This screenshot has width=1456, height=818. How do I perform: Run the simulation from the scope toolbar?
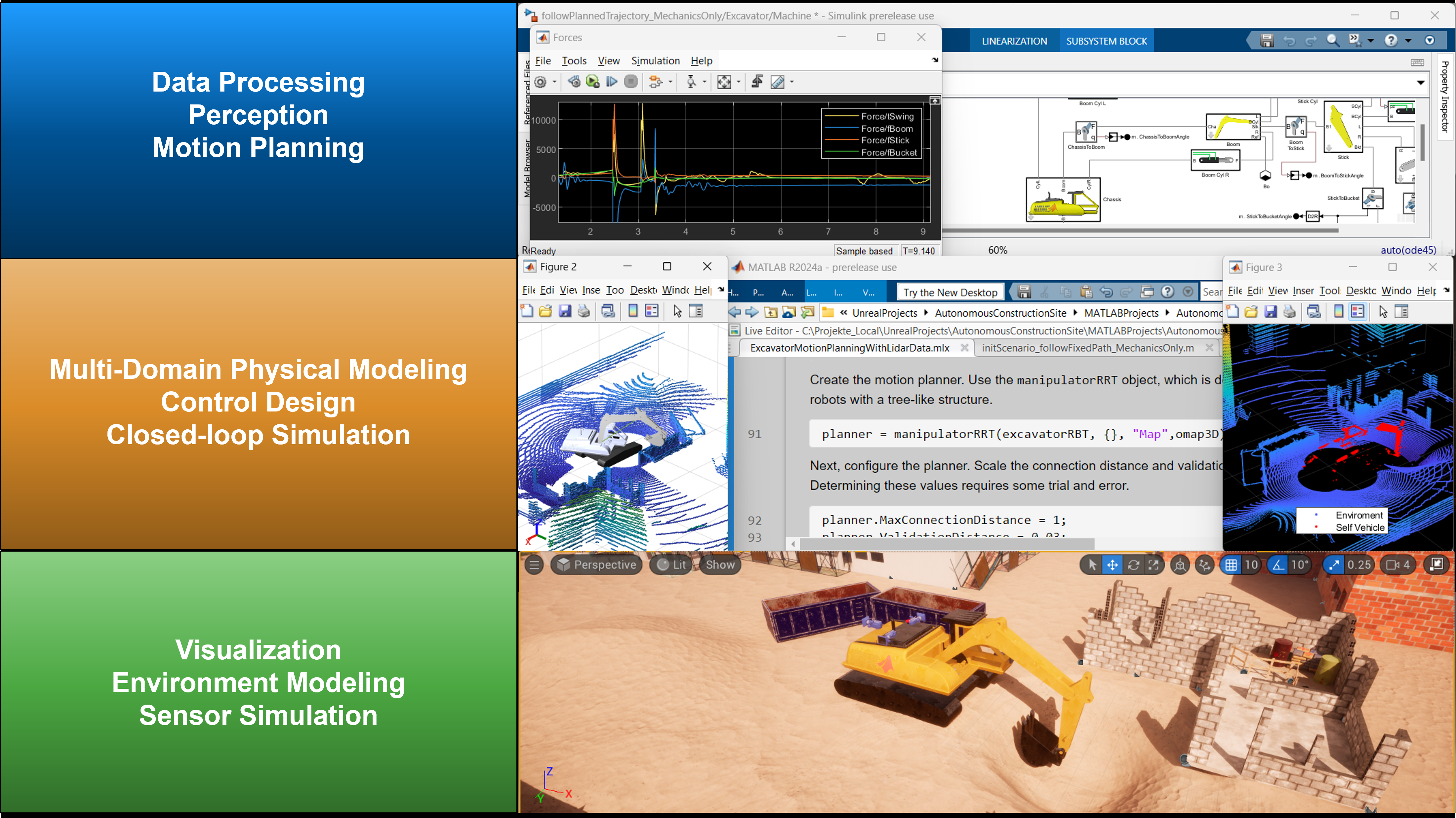pyautogui.click(x=592, y=82)
